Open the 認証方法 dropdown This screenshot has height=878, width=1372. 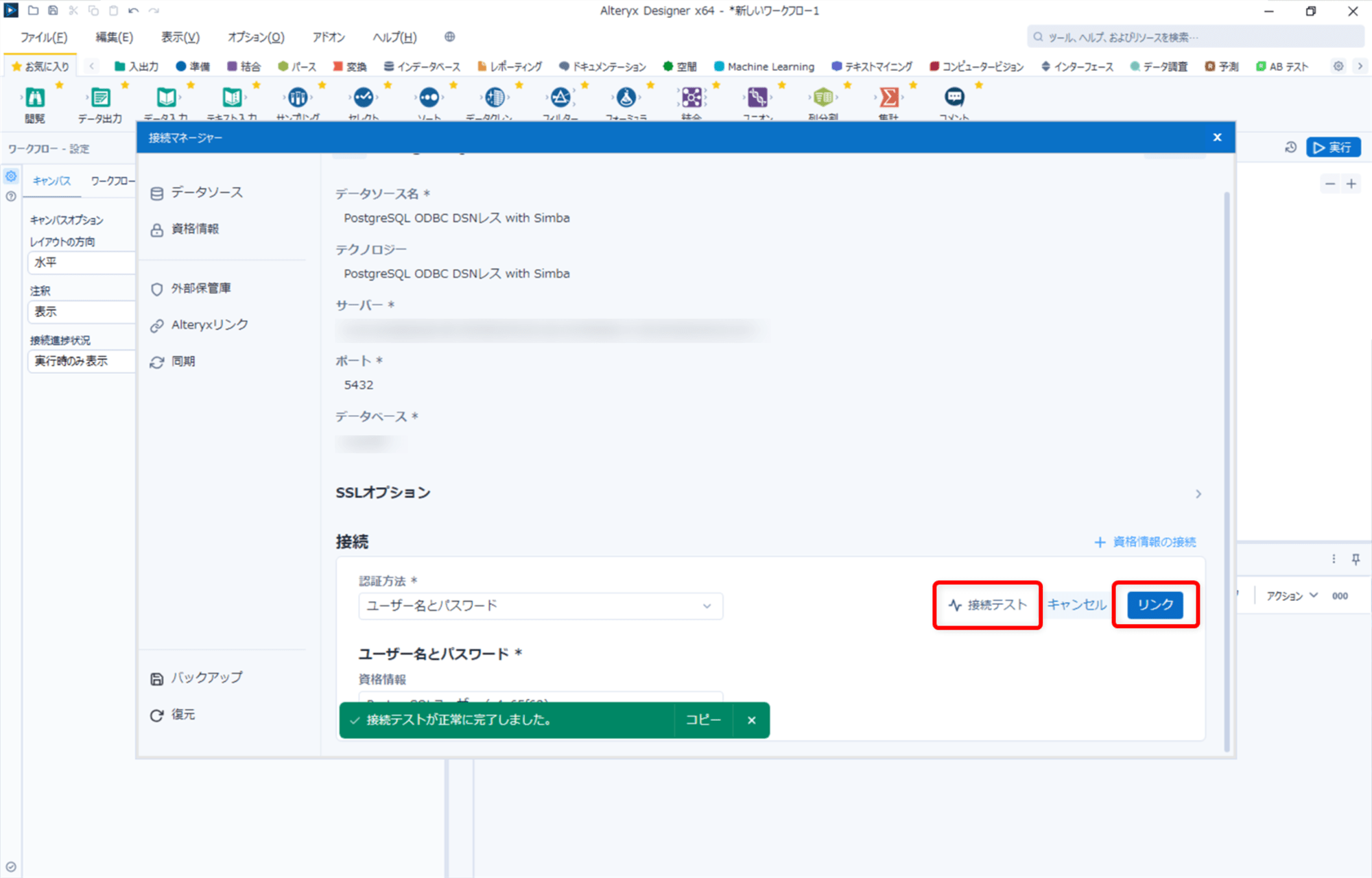pyautogui.click(x=540, y=606)
